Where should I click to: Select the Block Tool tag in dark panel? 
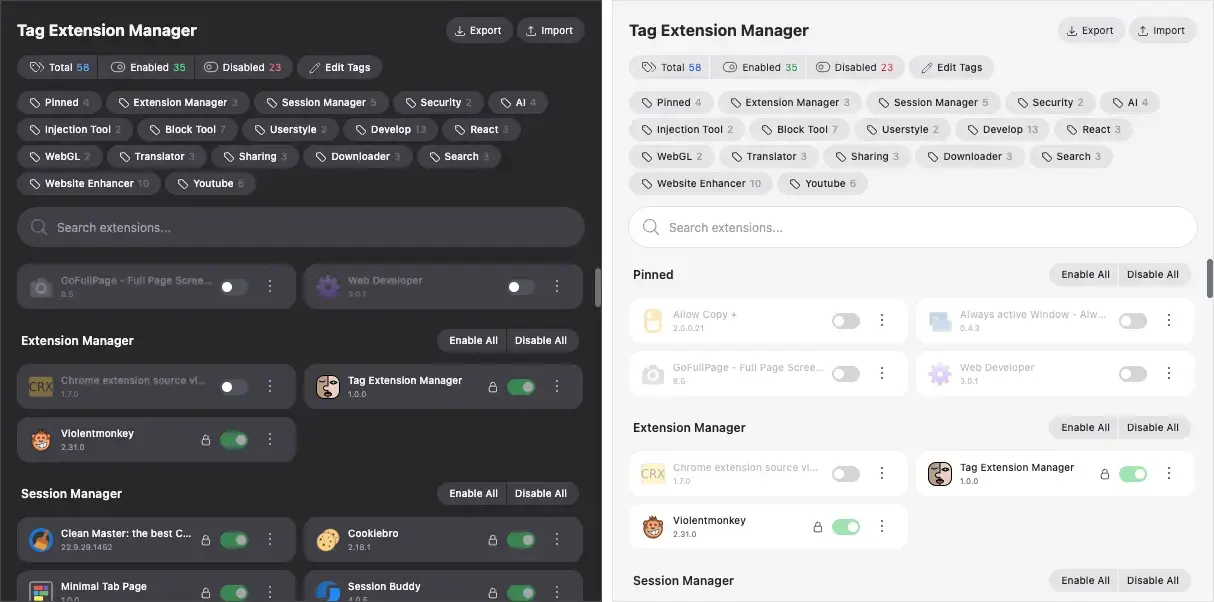point(189,129)
